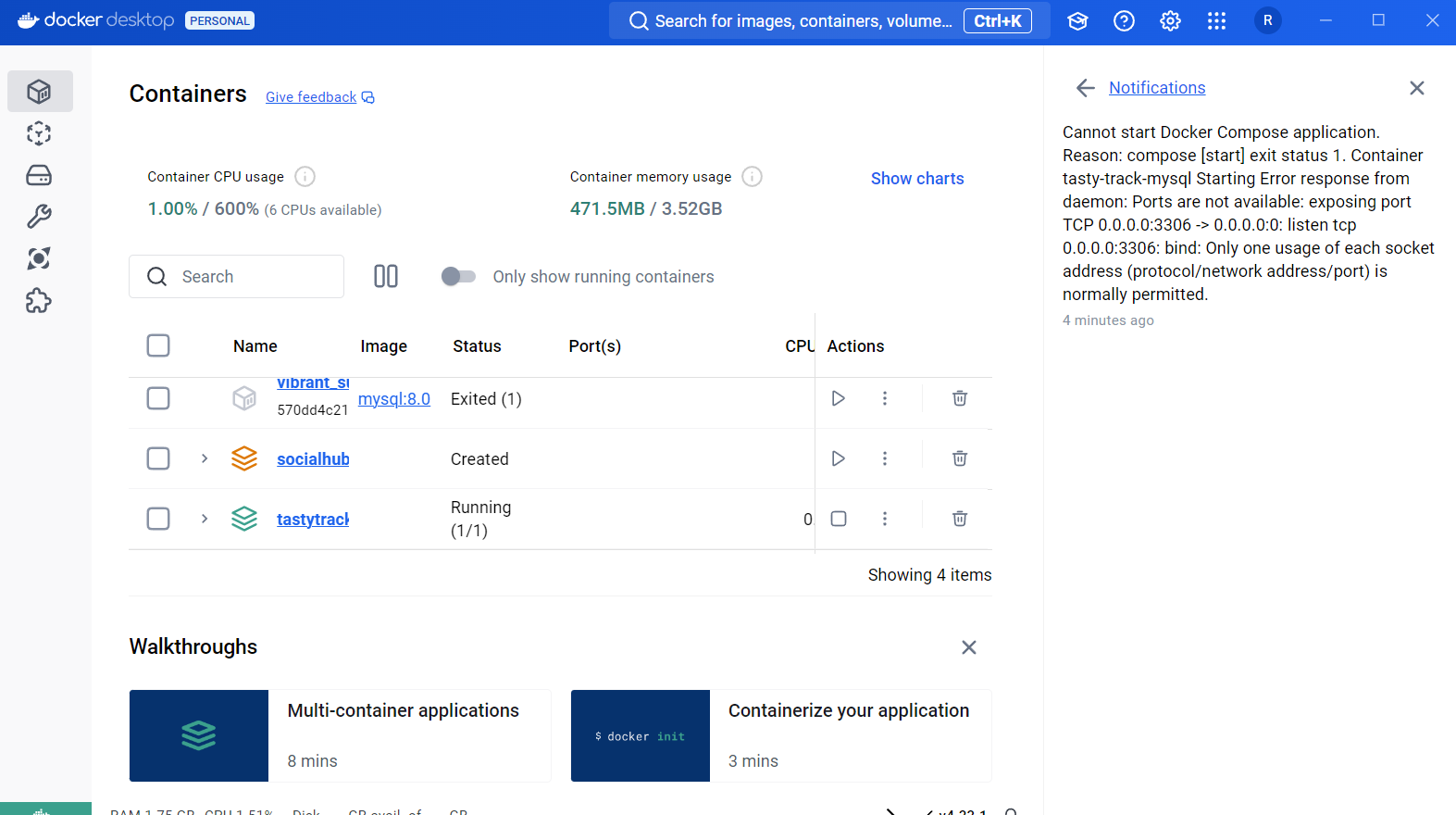This screenshot has height=815, width=1456.
Task: Open the Volumes view in sidebar
Action: 39,175
